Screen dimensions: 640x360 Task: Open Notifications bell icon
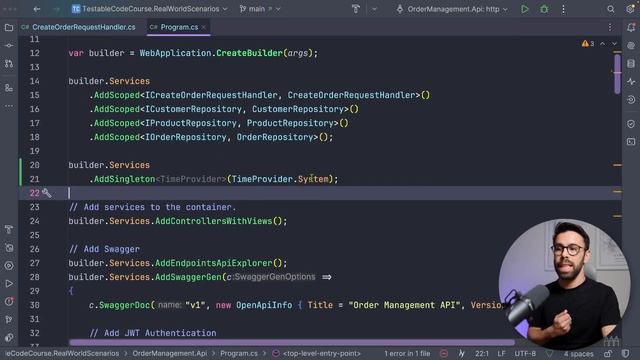pyautogui.click(x=631, y=27)
